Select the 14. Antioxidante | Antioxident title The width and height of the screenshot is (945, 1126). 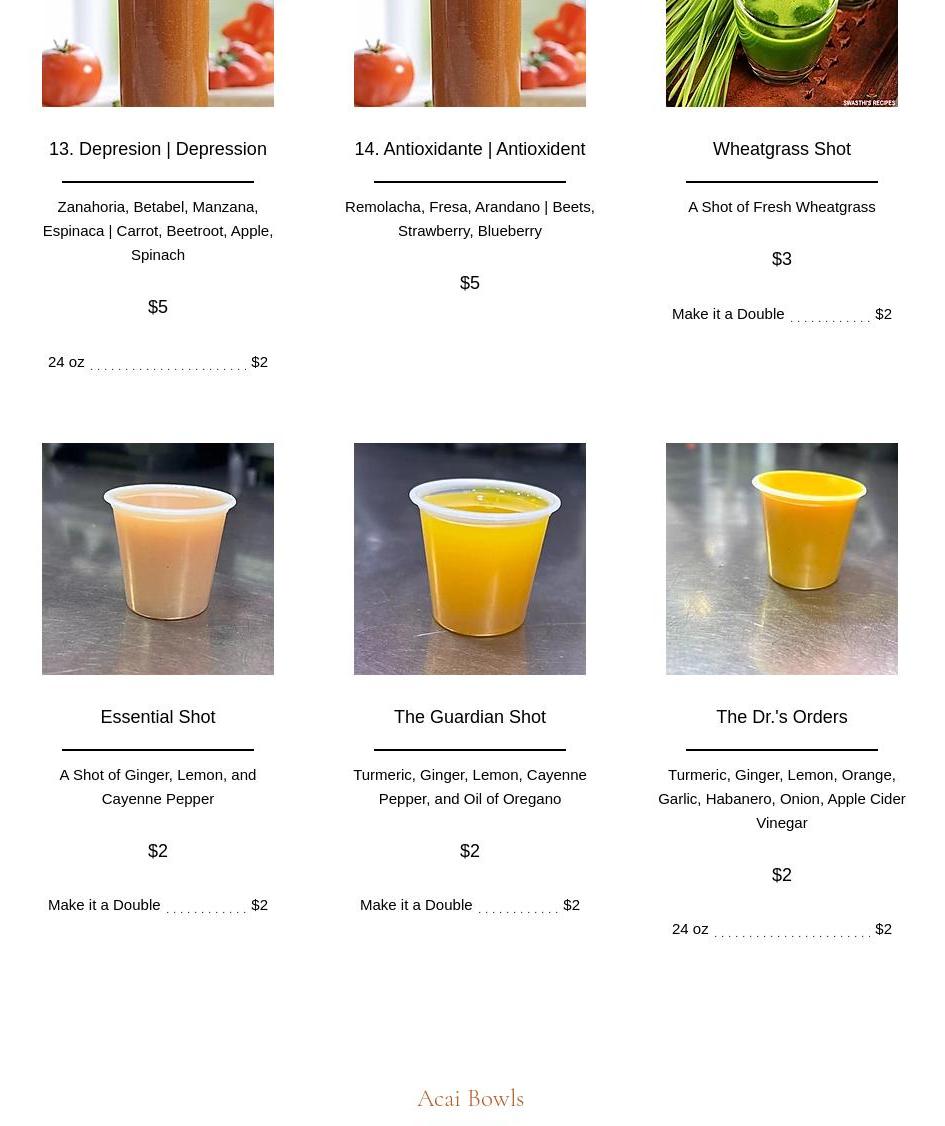[470, 149]
